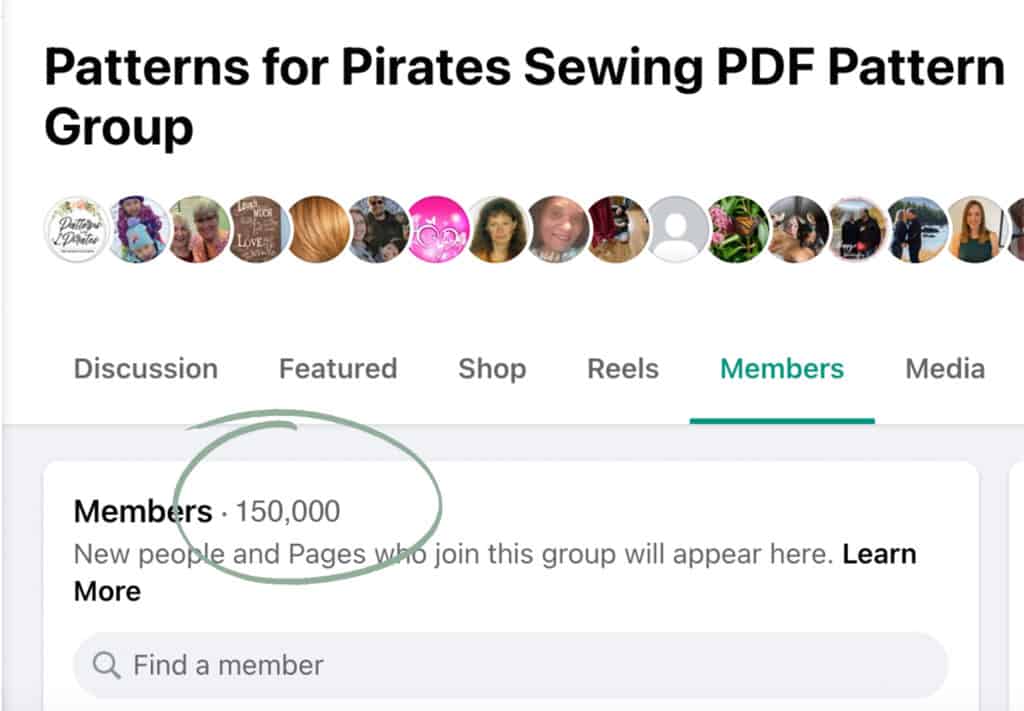Image resolution: width=1024 pixels, height=711 pixels.
Task: Open avatar of couple by the ocean
Action: [918, 229]
